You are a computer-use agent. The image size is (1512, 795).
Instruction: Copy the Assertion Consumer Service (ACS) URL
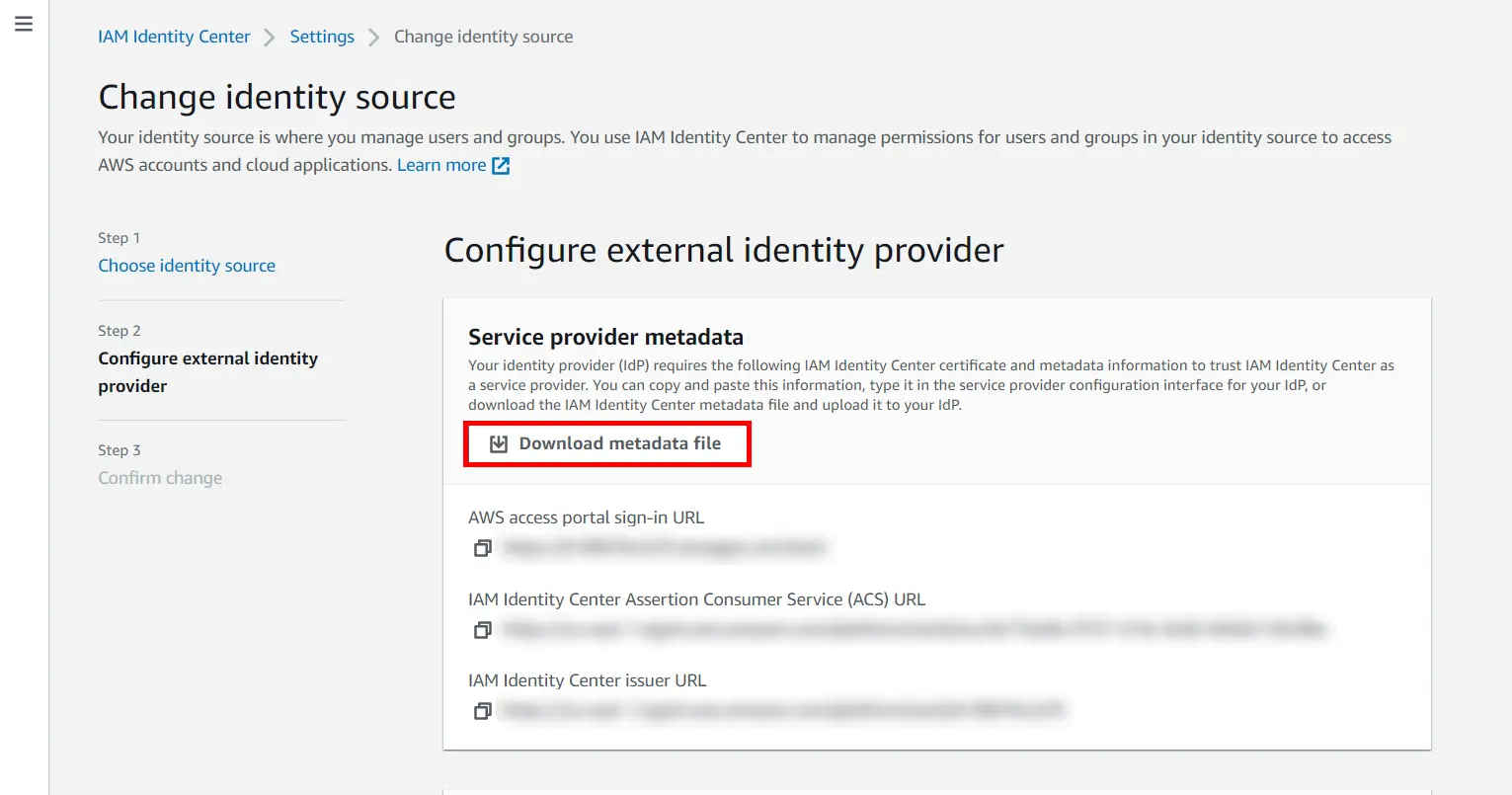tap(482, 629)
